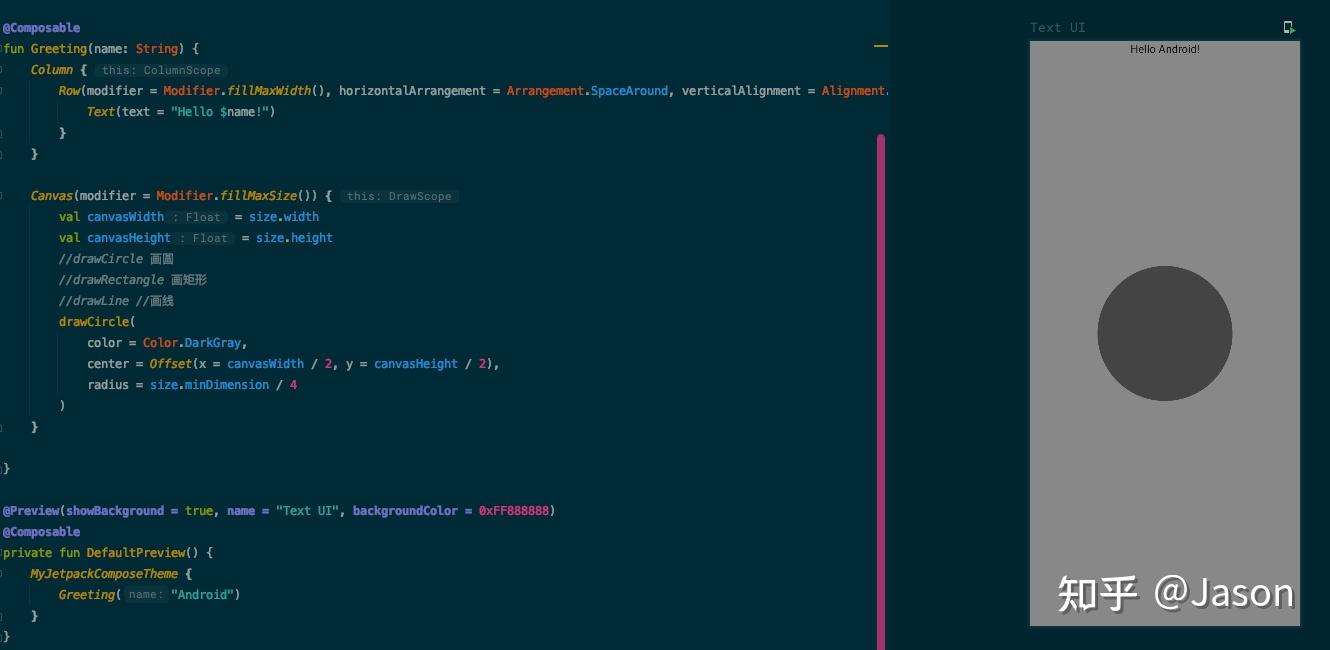This screenshot has width=1330, height=650.
Task: Click the Hello Android! text in preview
Action: [x=1165, y=49]
